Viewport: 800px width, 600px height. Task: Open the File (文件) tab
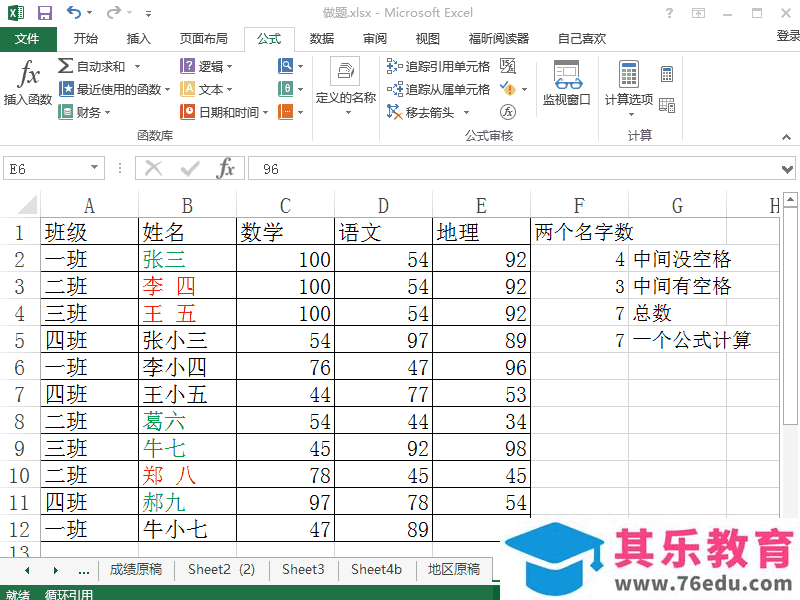[x=28, y=39]
